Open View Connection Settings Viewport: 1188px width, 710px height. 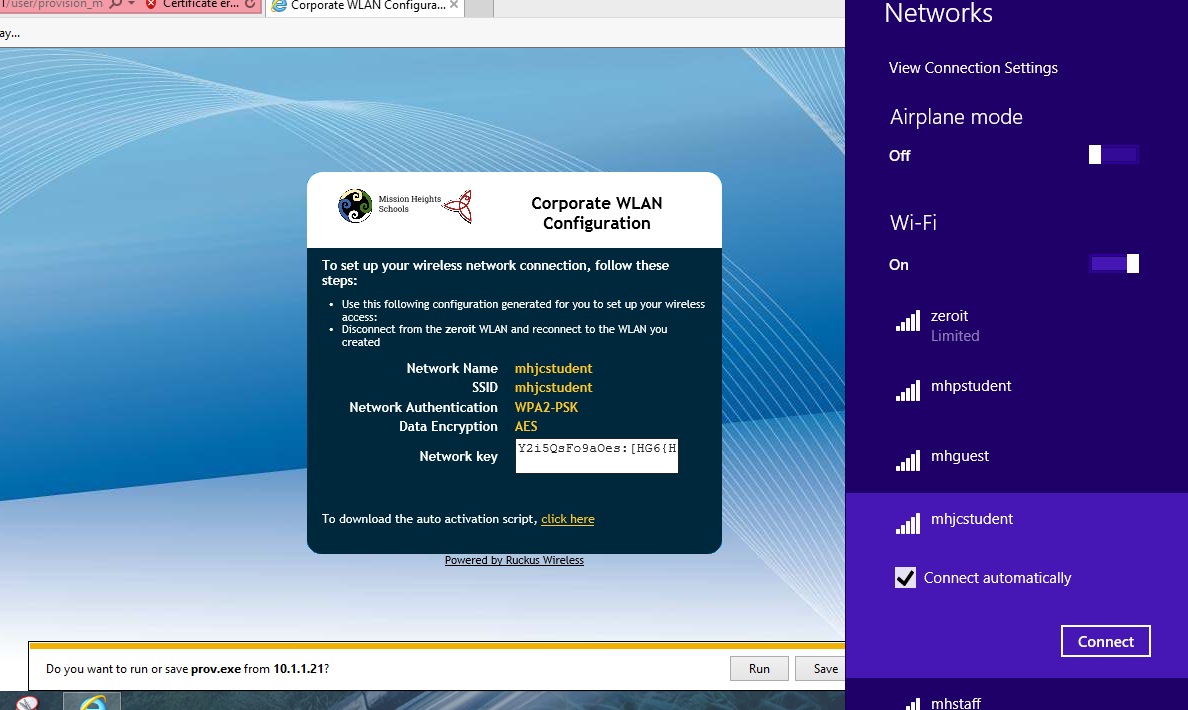pyautogui.click(x=973, y=68)
